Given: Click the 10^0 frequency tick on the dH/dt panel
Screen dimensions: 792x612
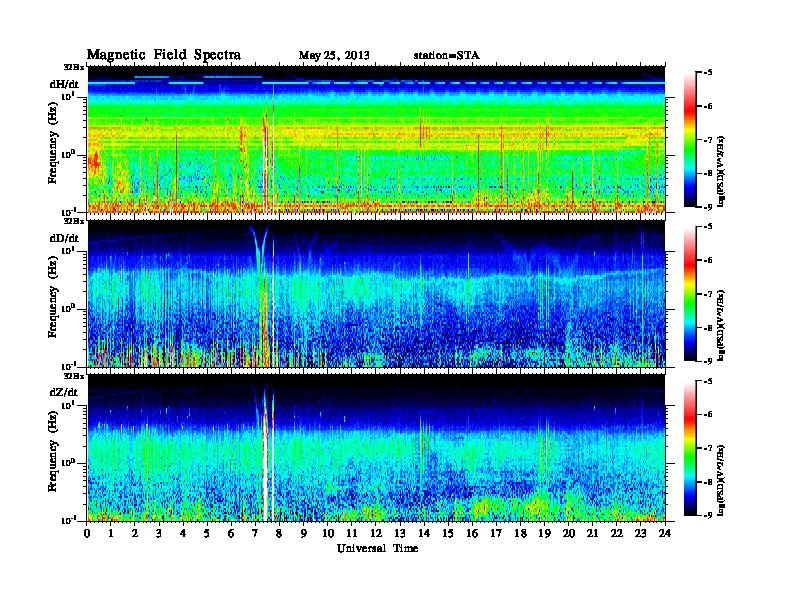Looking at the screenshot, I should coord(68,154).
